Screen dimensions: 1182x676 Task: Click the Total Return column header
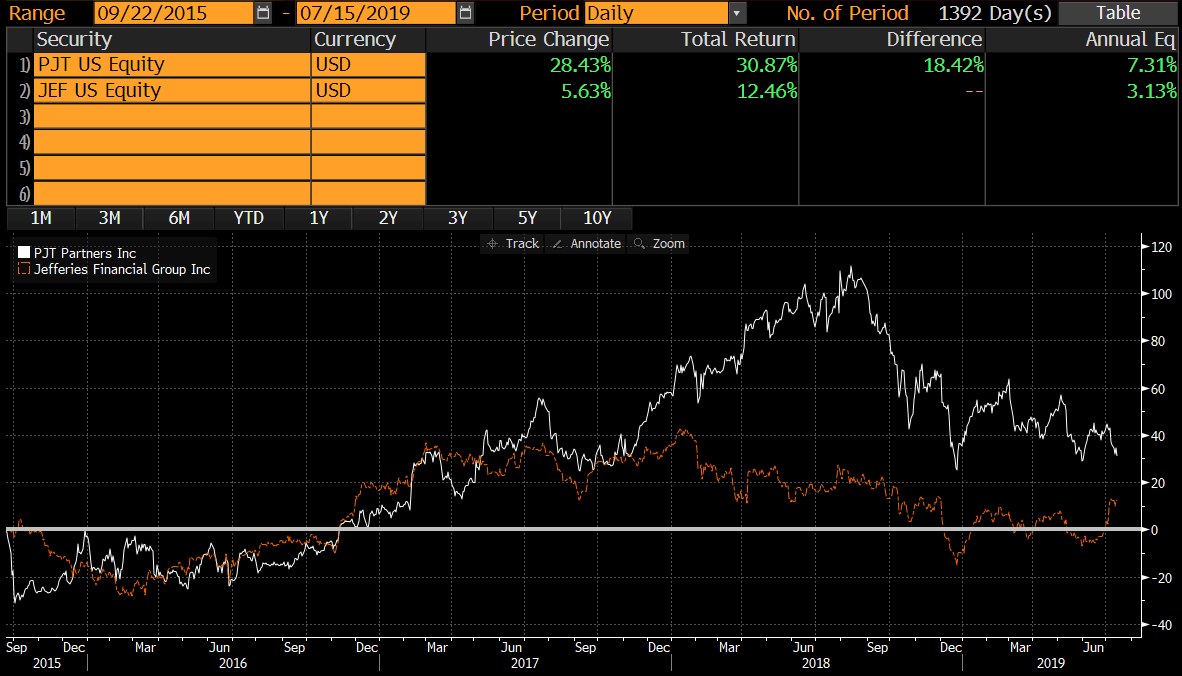click(738, 39)
